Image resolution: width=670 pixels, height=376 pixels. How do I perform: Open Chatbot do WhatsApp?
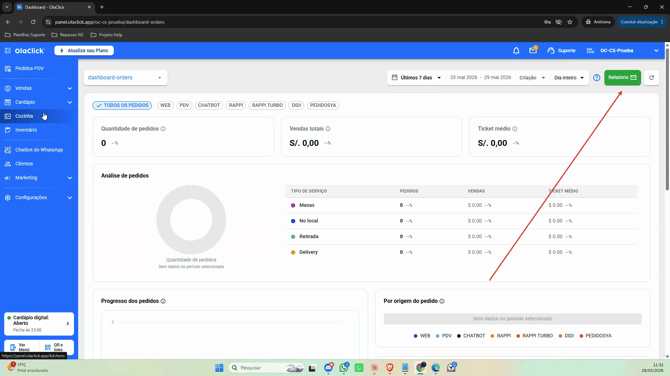click(38, 150)
